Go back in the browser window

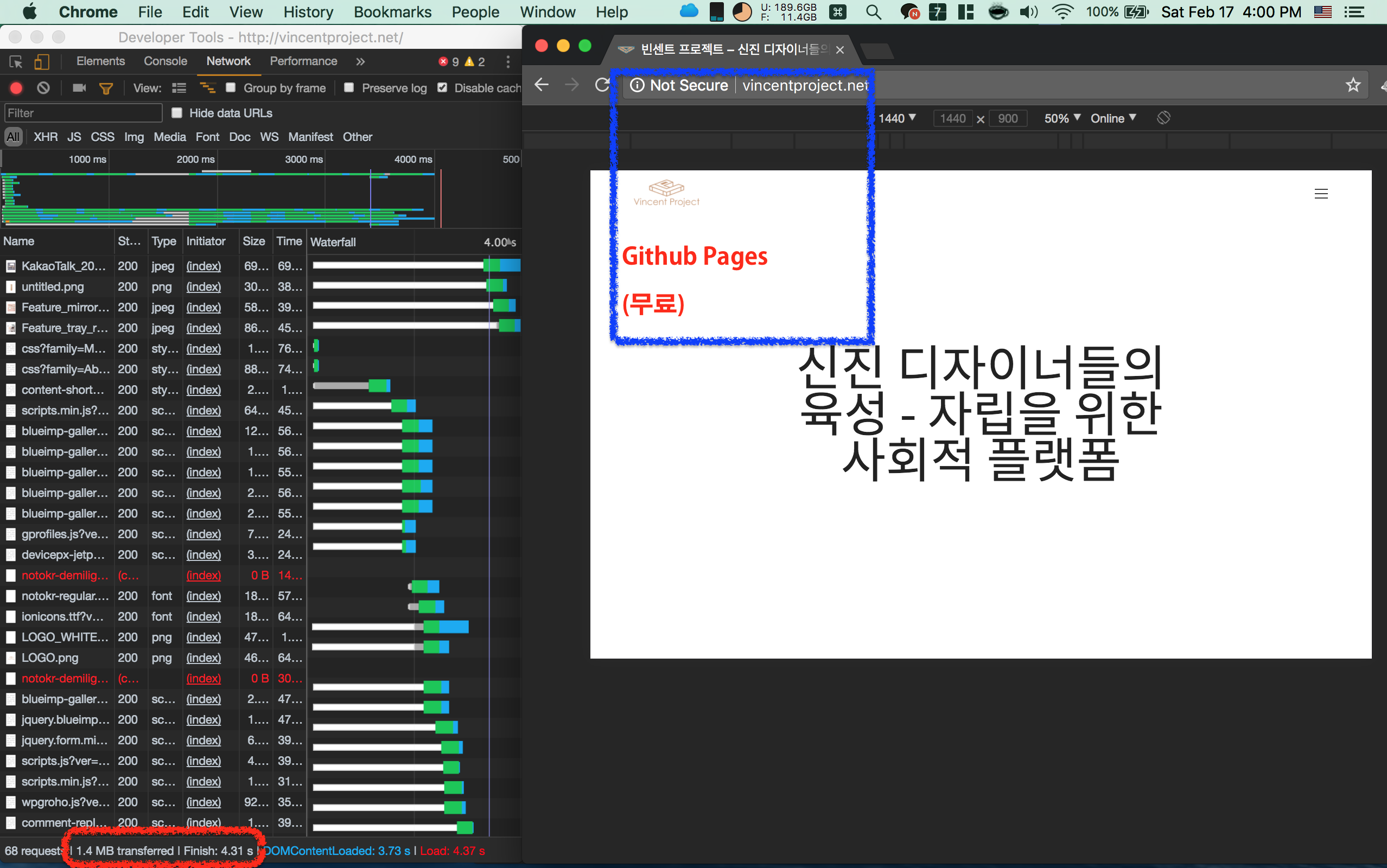[542, 85]
